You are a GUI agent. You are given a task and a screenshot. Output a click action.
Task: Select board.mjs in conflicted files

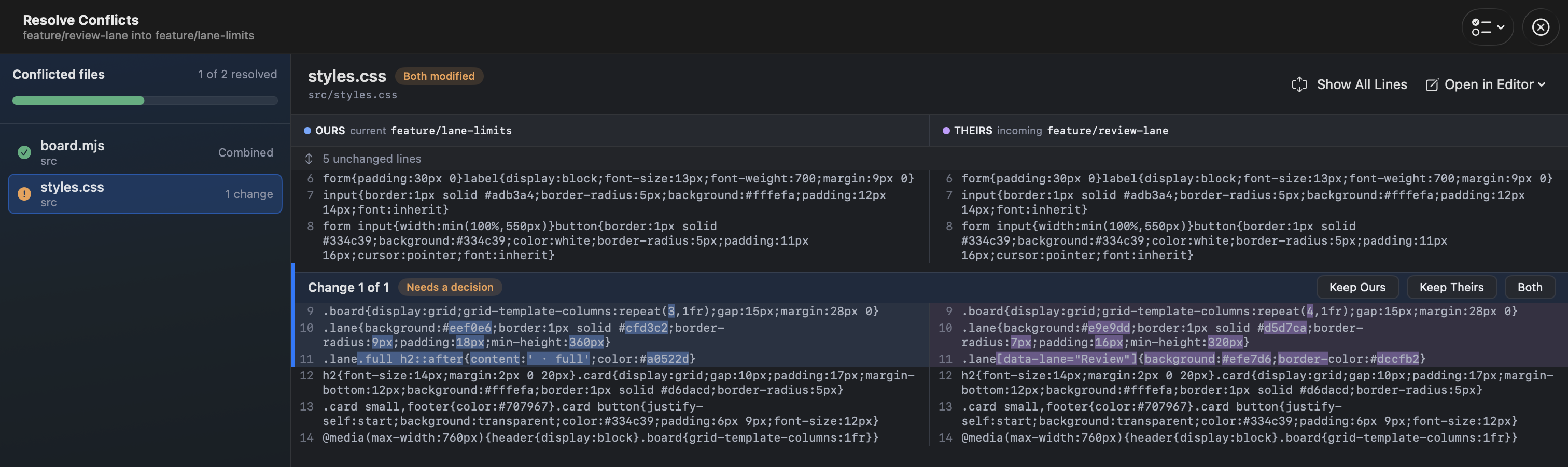[145, 152]
